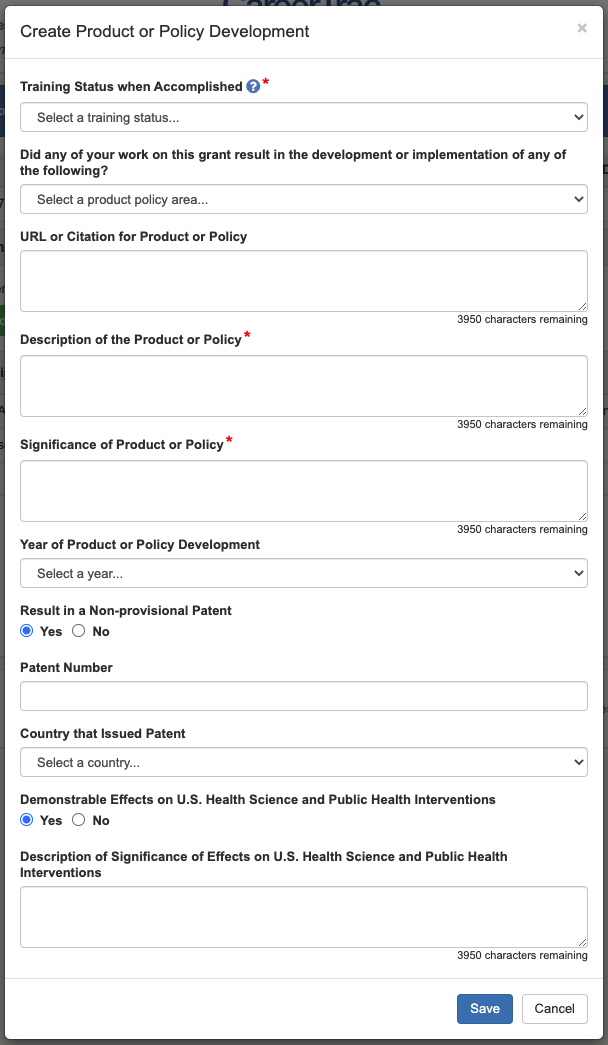608x1045 pixels.
Task: Click the Significance of Product or Policy textbox
Action: pos(303,490)
